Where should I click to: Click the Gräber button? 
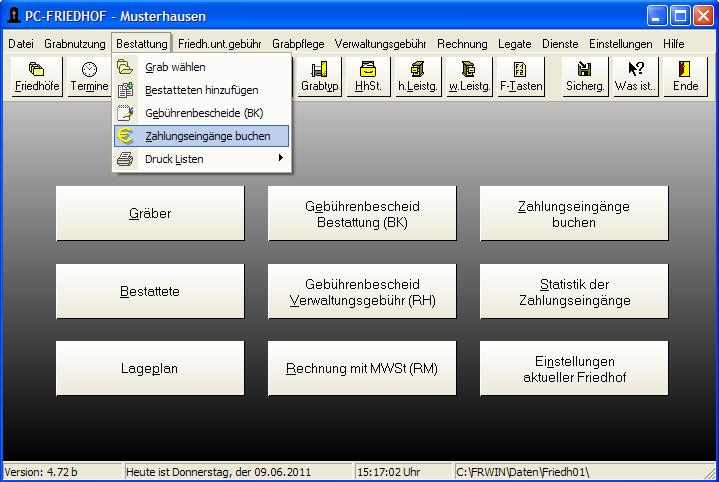coord(150,213)
